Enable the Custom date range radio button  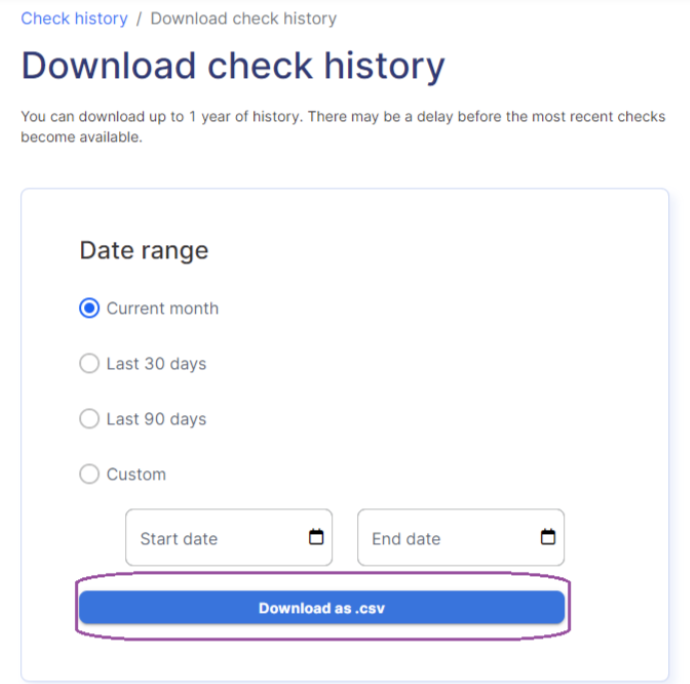coord(89,474)
